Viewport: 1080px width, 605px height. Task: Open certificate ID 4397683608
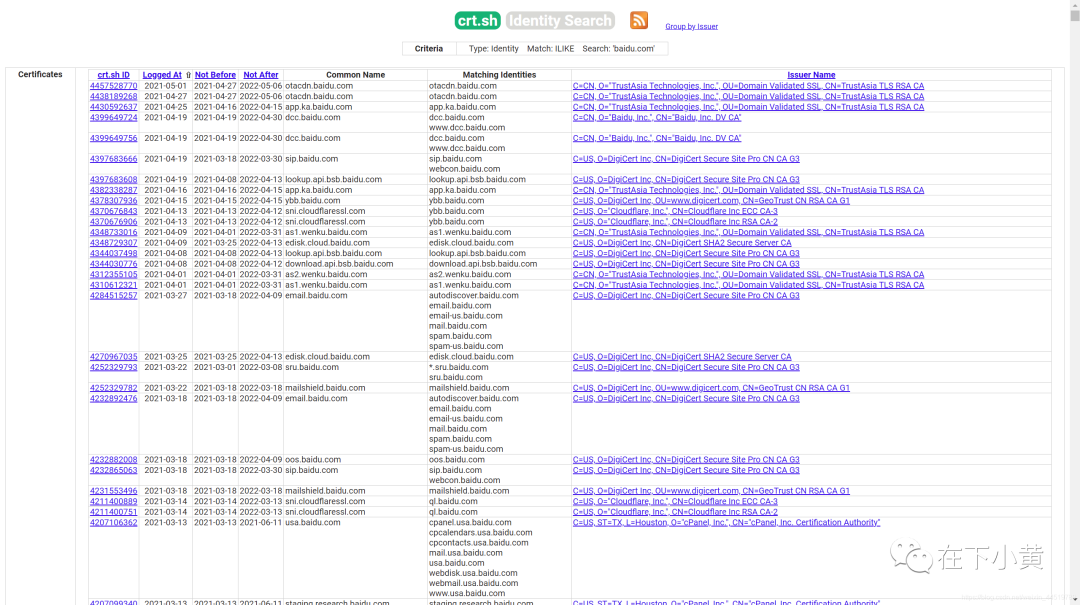(113, 180)
